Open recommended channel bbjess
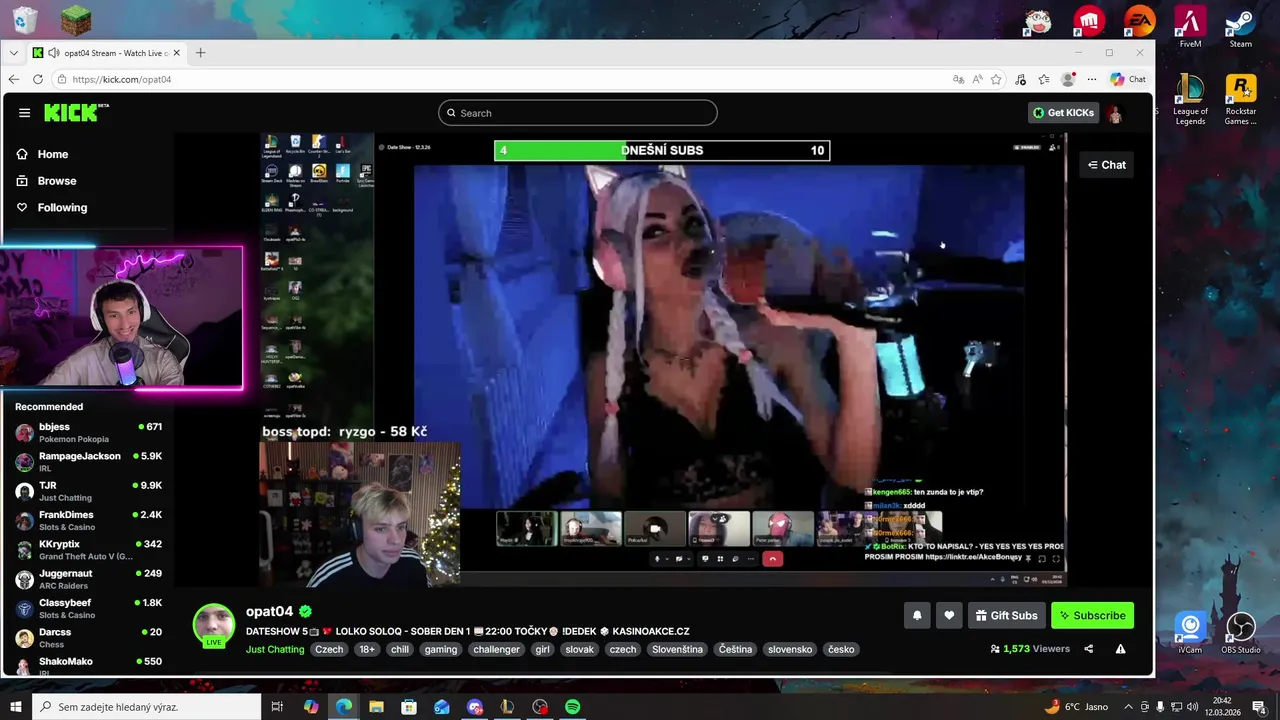1280x720 pixels. pyautogui.click(x=88, y=432)
